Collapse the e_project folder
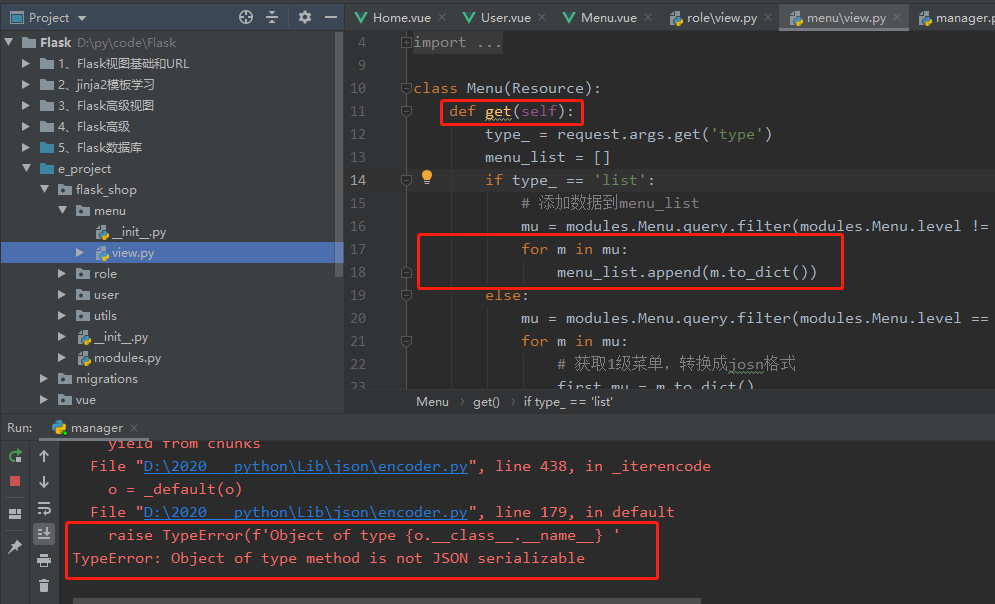Viewport: 995px width, 604px height. (26, 168)
